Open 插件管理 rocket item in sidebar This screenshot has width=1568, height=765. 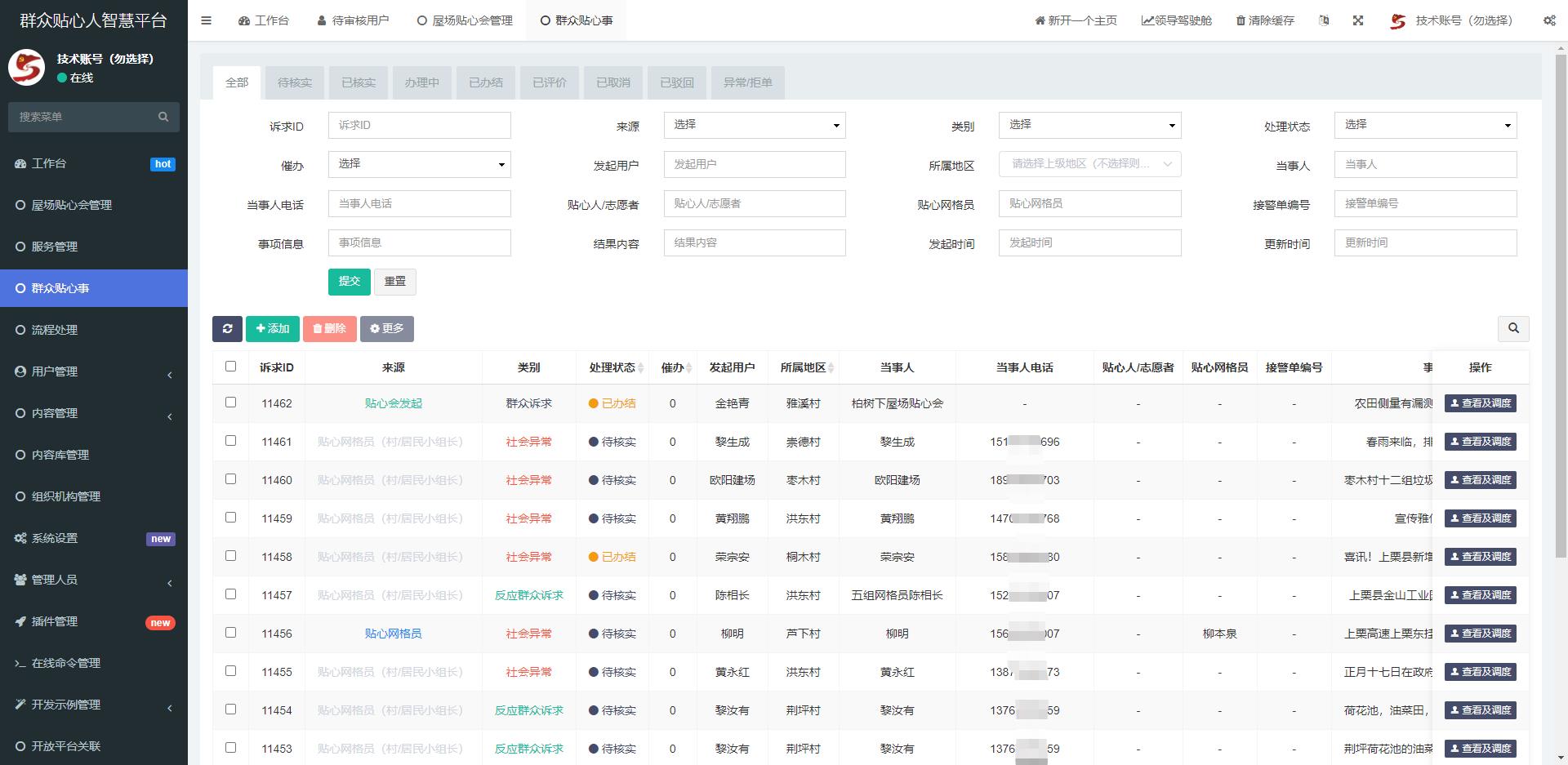94,621
